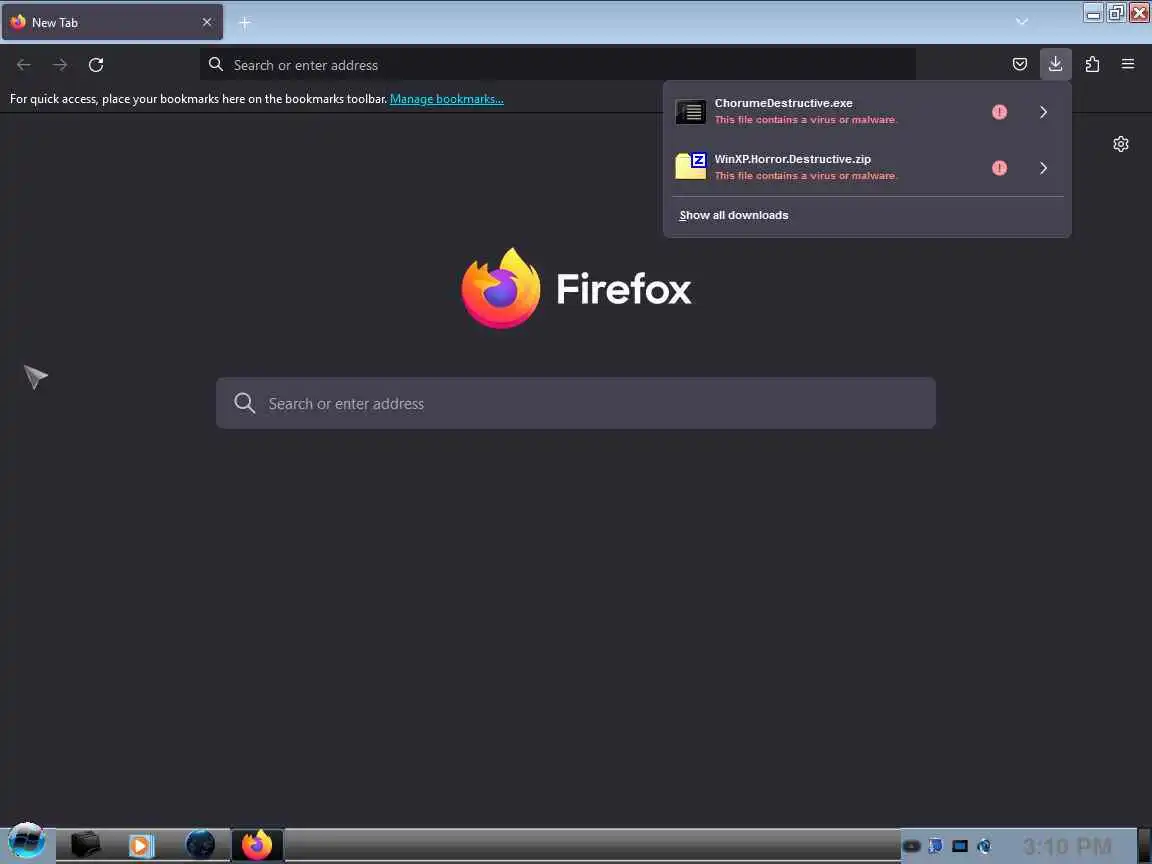This screenshot has height=864, width=1152.
Task: Click ChorumeDestructive.exe file icon
Action: (691, 112)
